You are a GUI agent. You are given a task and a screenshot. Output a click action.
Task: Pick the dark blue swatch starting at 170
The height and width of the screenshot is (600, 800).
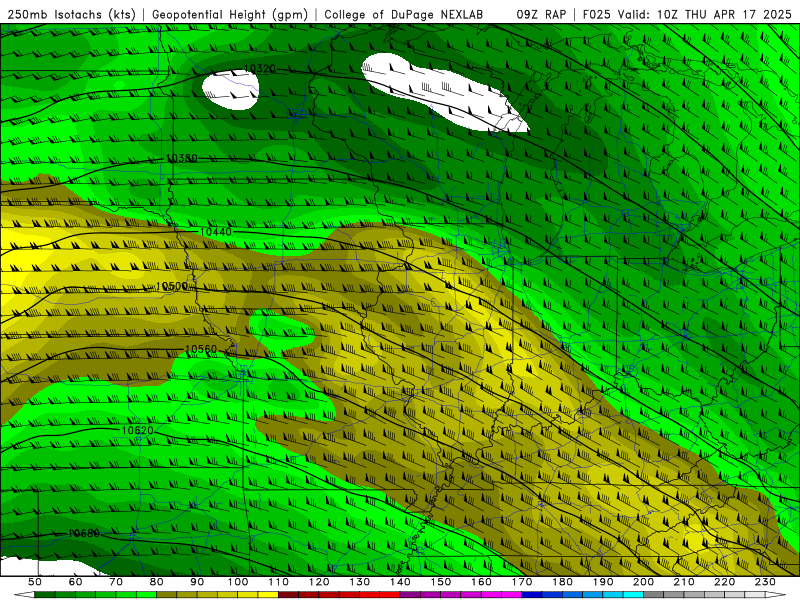pyautogui.click(x=532, y=595)
